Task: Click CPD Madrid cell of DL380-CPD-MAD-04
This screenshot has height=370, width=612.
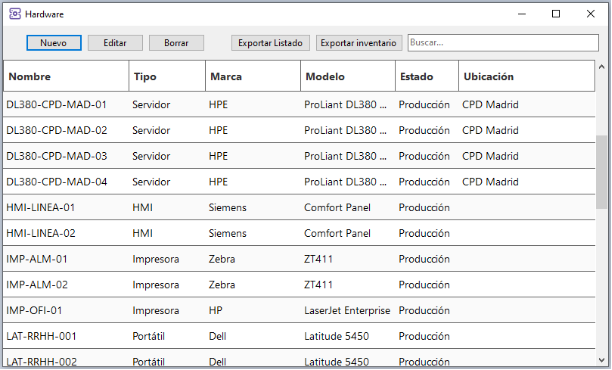Action: click(490, 182)
